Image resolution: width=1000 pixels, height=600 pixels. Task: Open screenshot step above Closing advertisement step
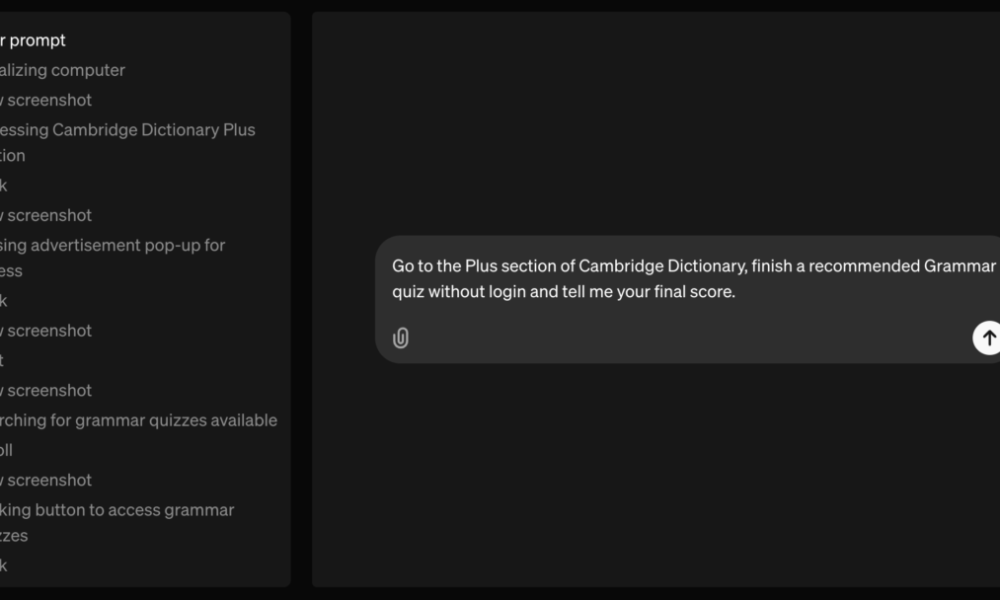(x=48, y=215)
